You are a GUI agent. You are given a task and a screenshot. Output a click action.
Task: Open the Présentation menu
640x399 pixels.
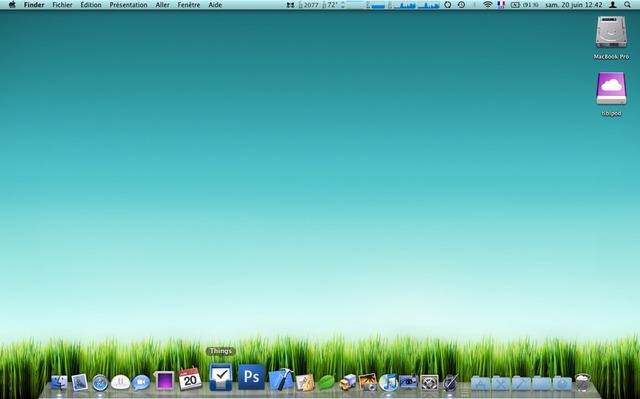[x=128, y=5]
